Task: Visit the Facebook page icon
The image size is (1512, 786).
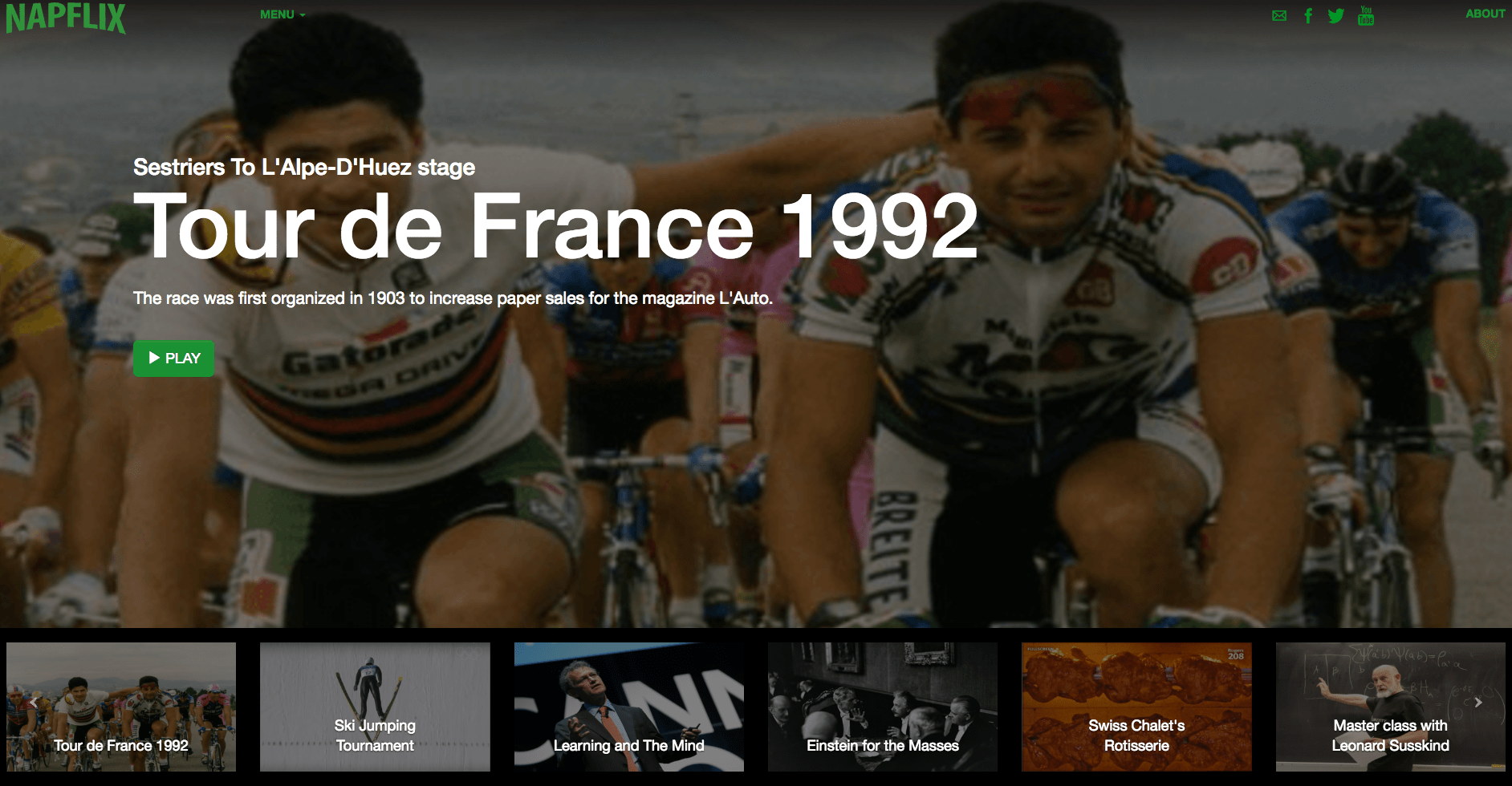Action: tap(1308, 16)
